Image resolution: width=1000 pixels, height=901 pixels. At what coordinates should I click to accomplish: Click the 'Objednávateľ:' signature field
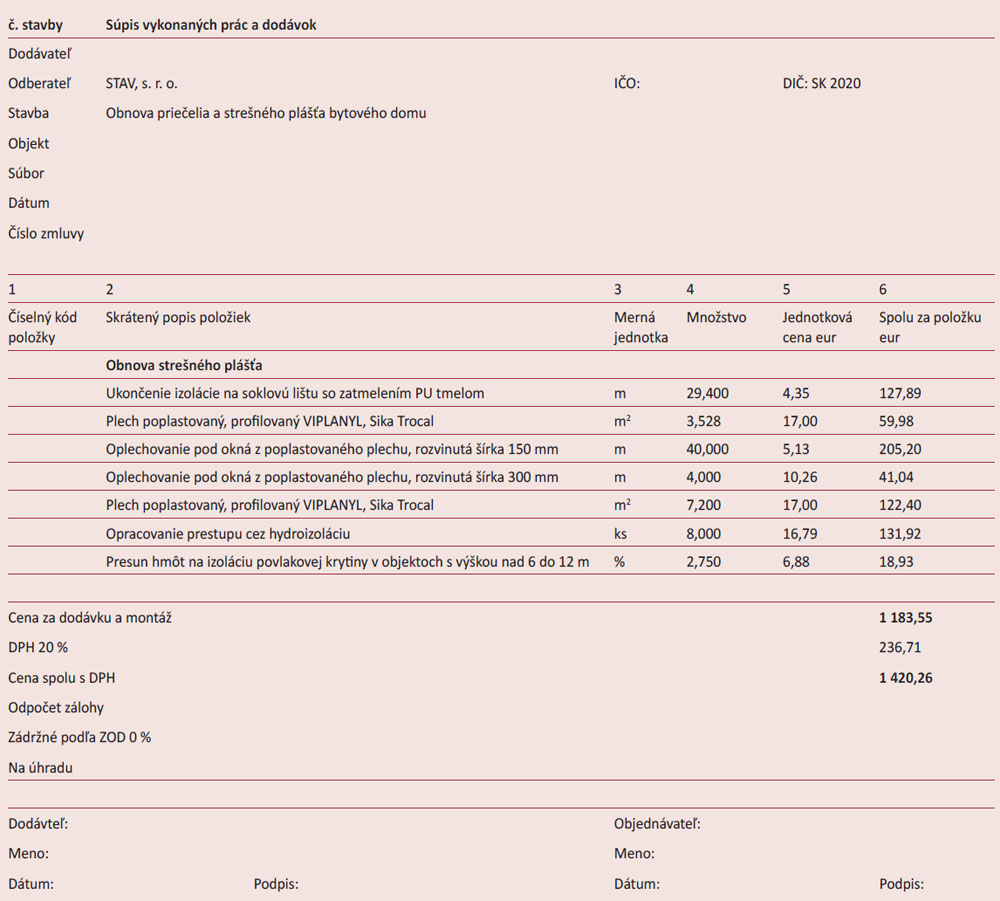coord(656,824)
